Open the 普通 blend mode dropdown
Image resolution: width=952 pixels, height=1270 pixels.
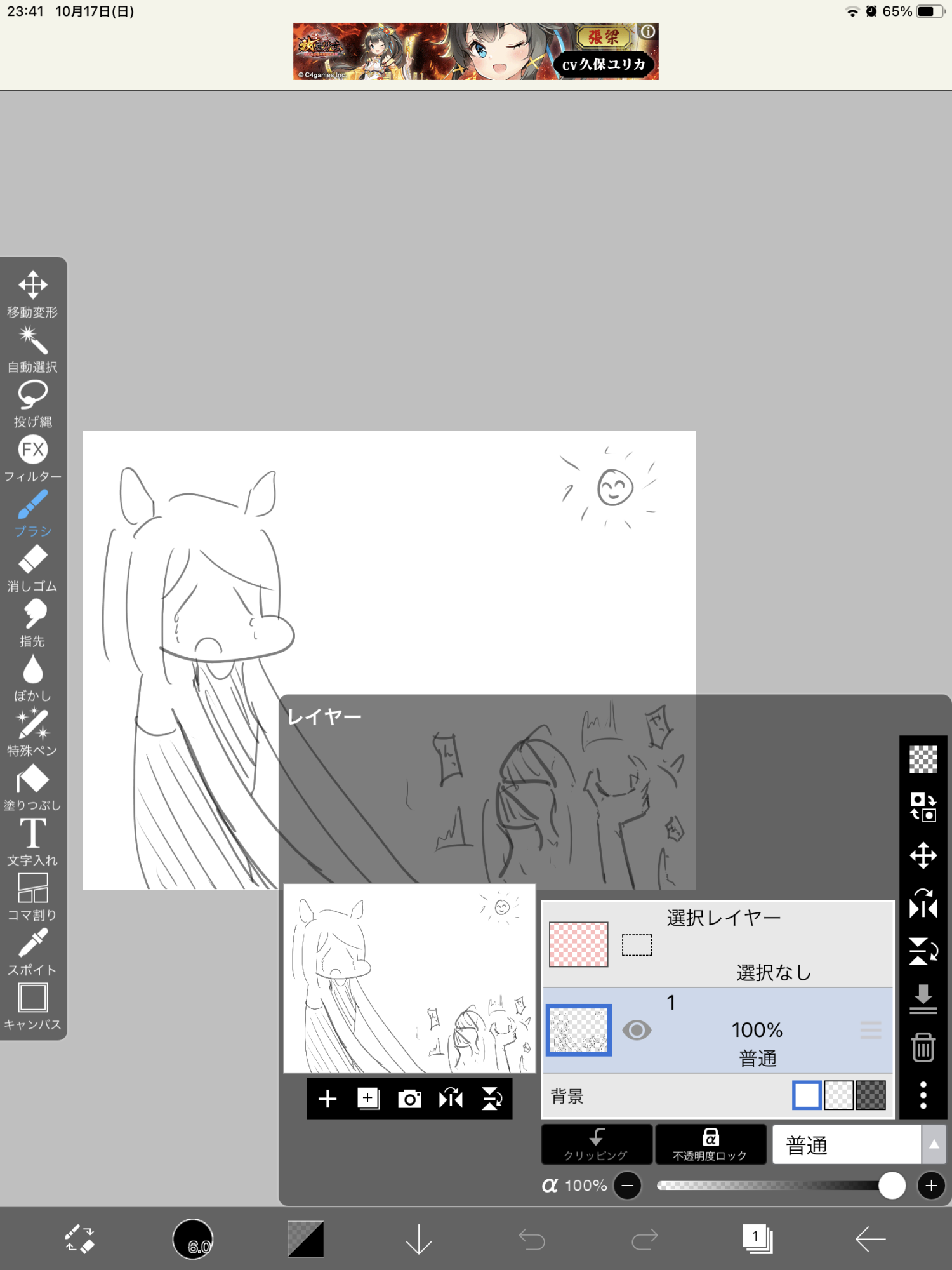(846, 1145)
